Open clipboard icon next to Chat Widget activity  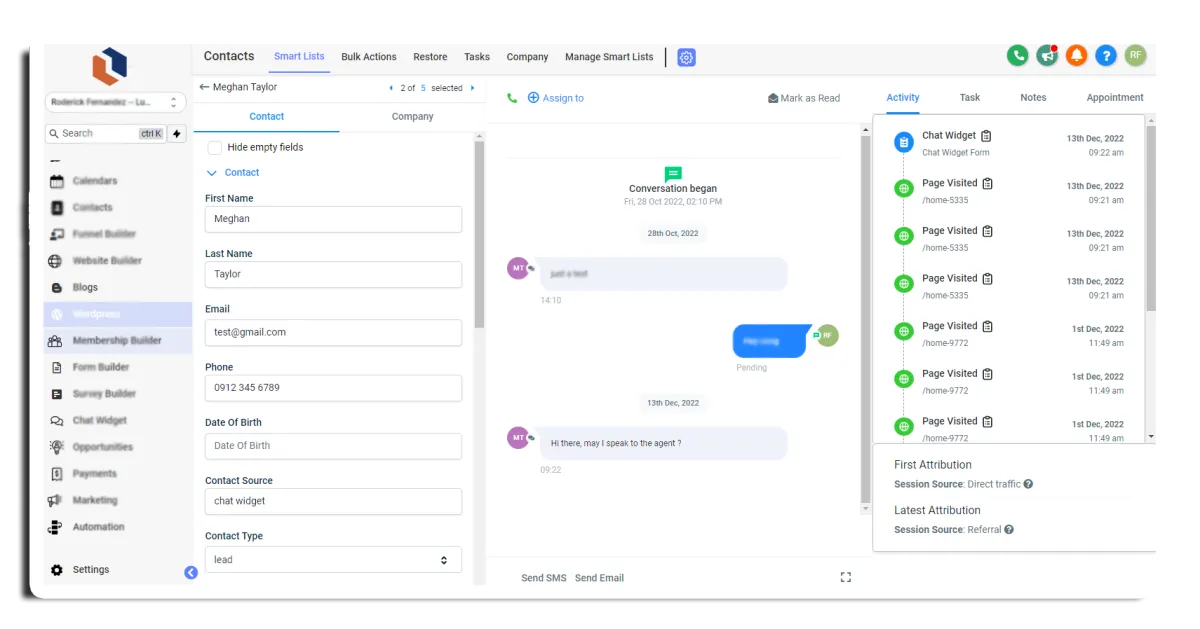pyautogui.click(x=986, y=136)
